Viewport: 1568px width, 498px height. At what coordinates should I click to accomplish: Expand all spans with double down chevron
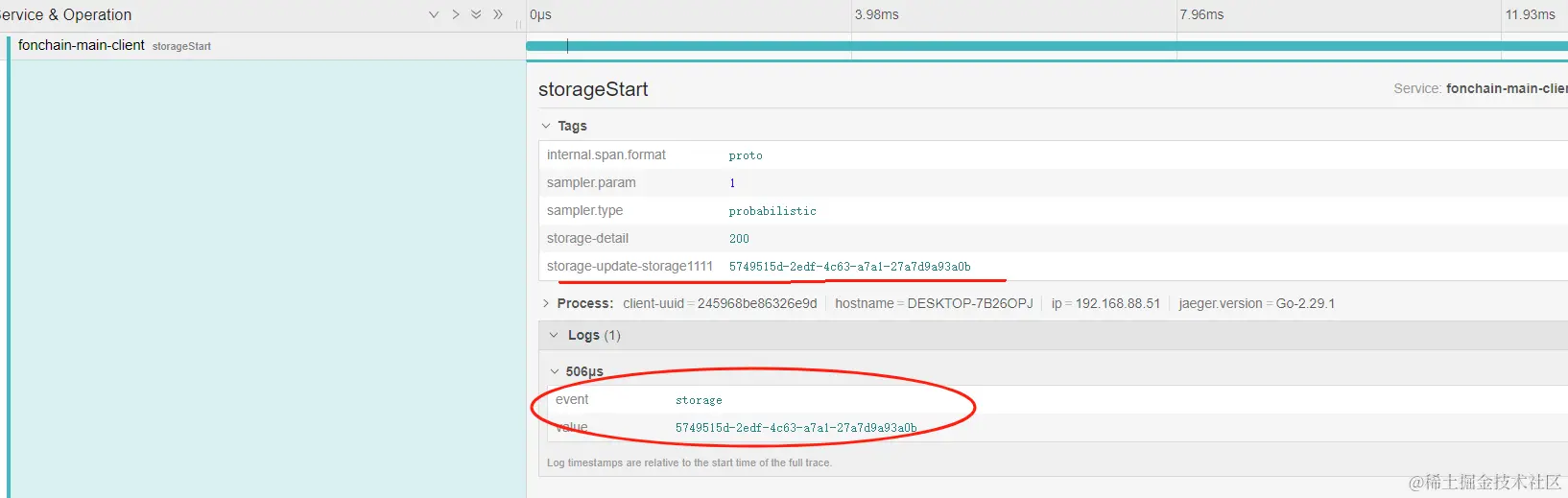[476, 14]
